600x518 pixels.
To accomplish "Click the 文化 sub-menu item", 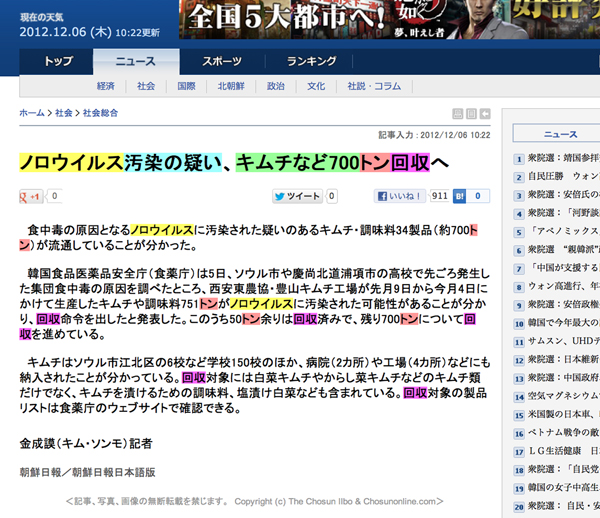I will (316, 86).
